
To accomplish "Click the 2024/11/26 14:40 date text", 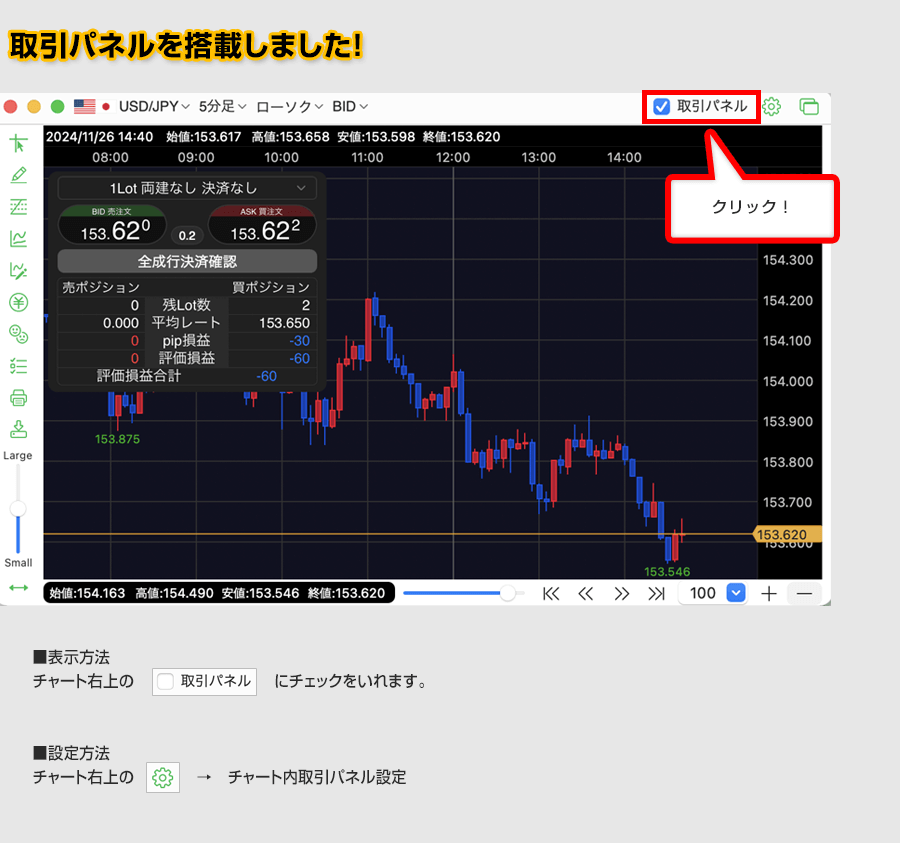I will pos(99,137).
